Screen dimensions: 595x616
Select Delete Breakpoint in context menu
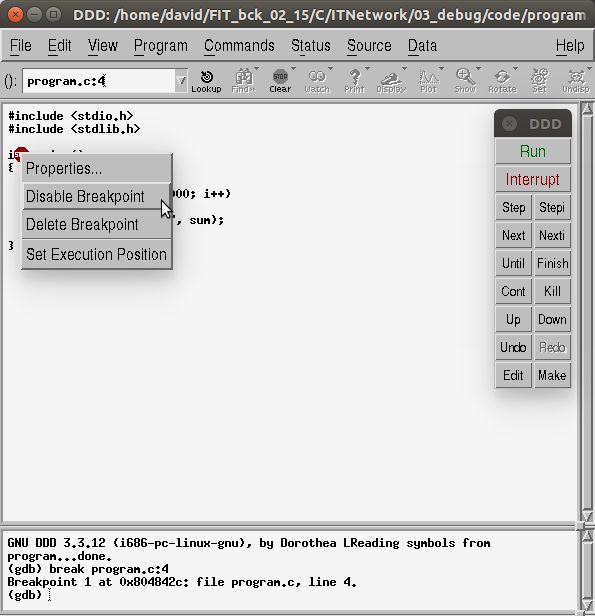(x=97, y=224)
